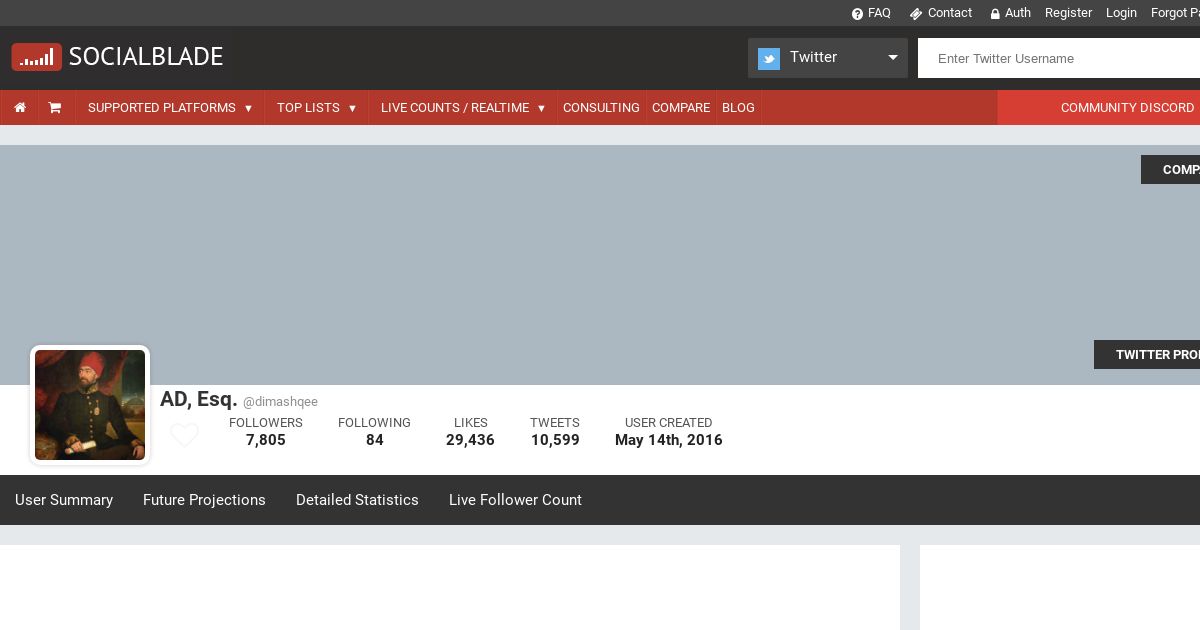
Task: Open the home icon in red navbar
Action: 20,107
